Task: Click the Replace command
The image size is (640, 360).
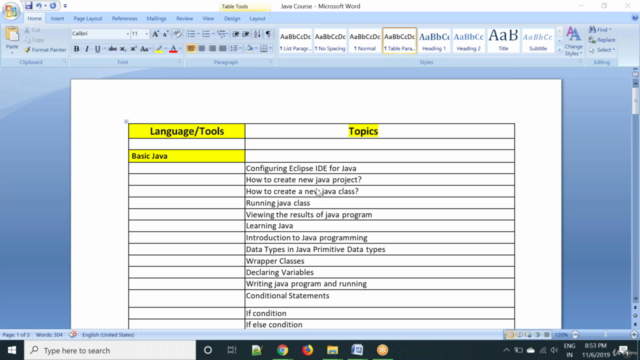Action: [602, 40]
